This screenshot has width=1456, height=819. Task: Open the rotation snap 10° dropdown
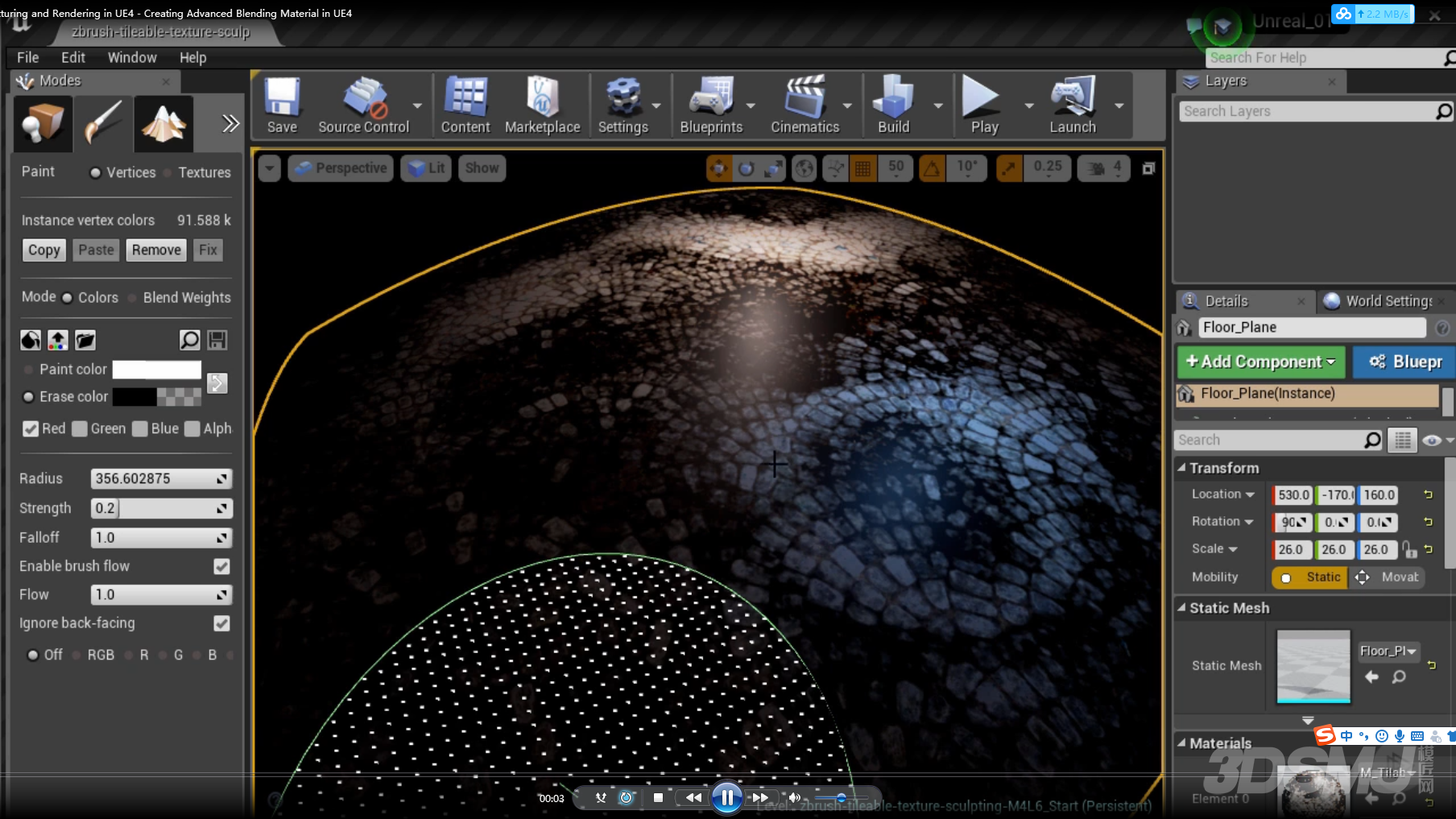point(967,168)
